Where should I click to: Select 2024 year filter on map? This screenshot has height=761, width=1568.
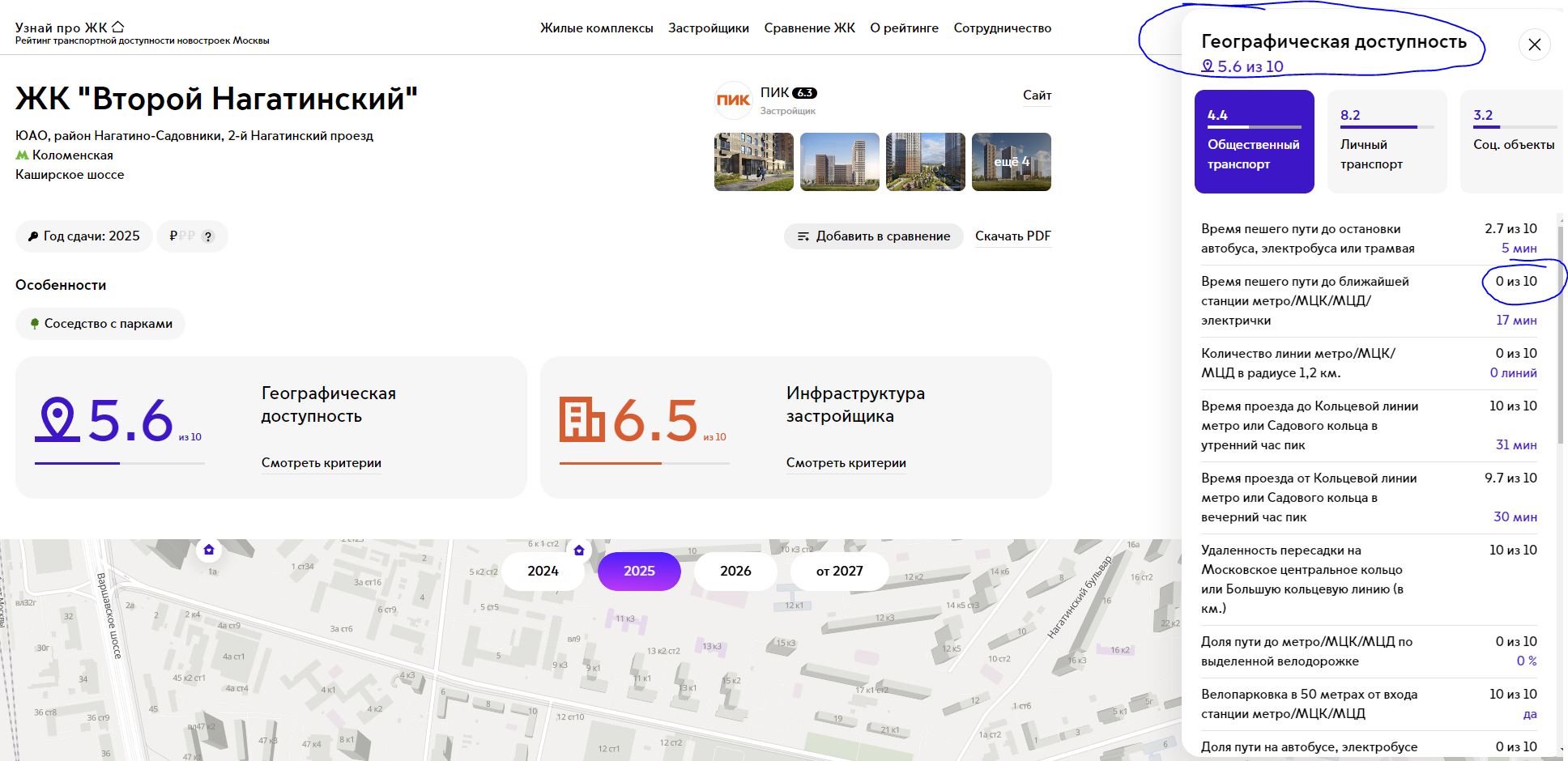[543, 571]
